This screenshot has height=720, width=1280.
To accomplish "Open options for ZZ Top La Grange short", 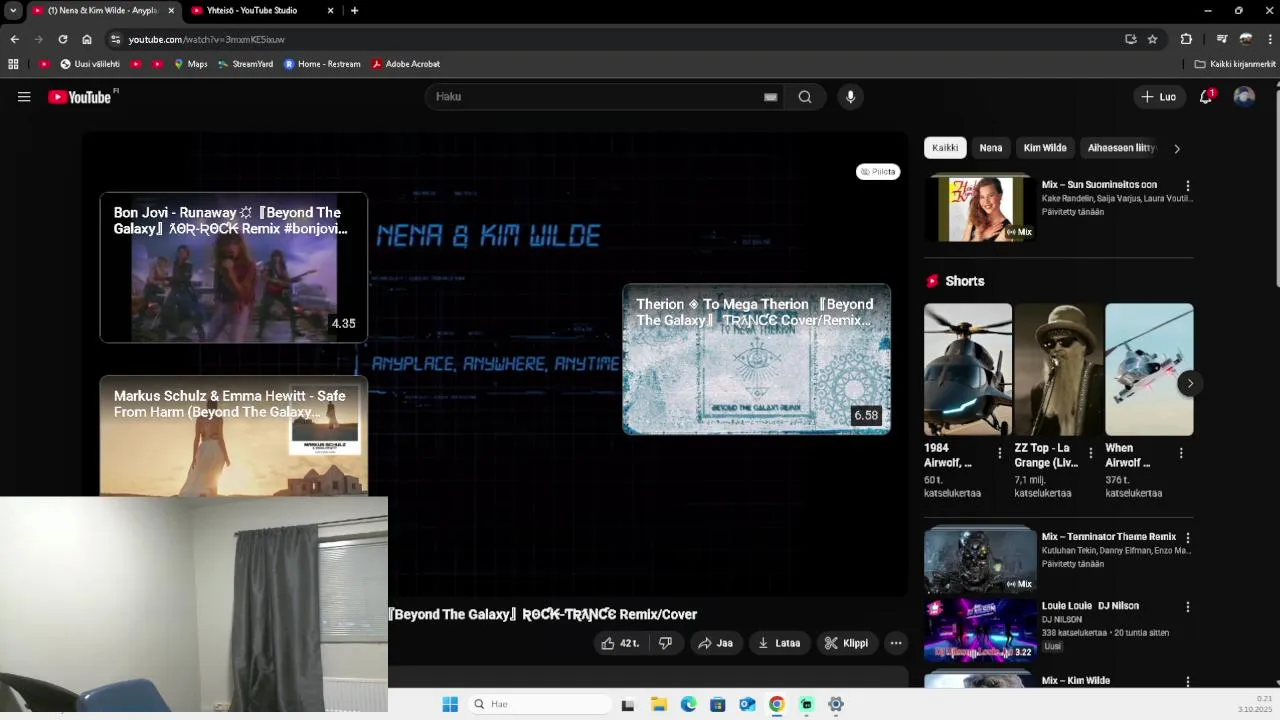I will coord(1090,453).
